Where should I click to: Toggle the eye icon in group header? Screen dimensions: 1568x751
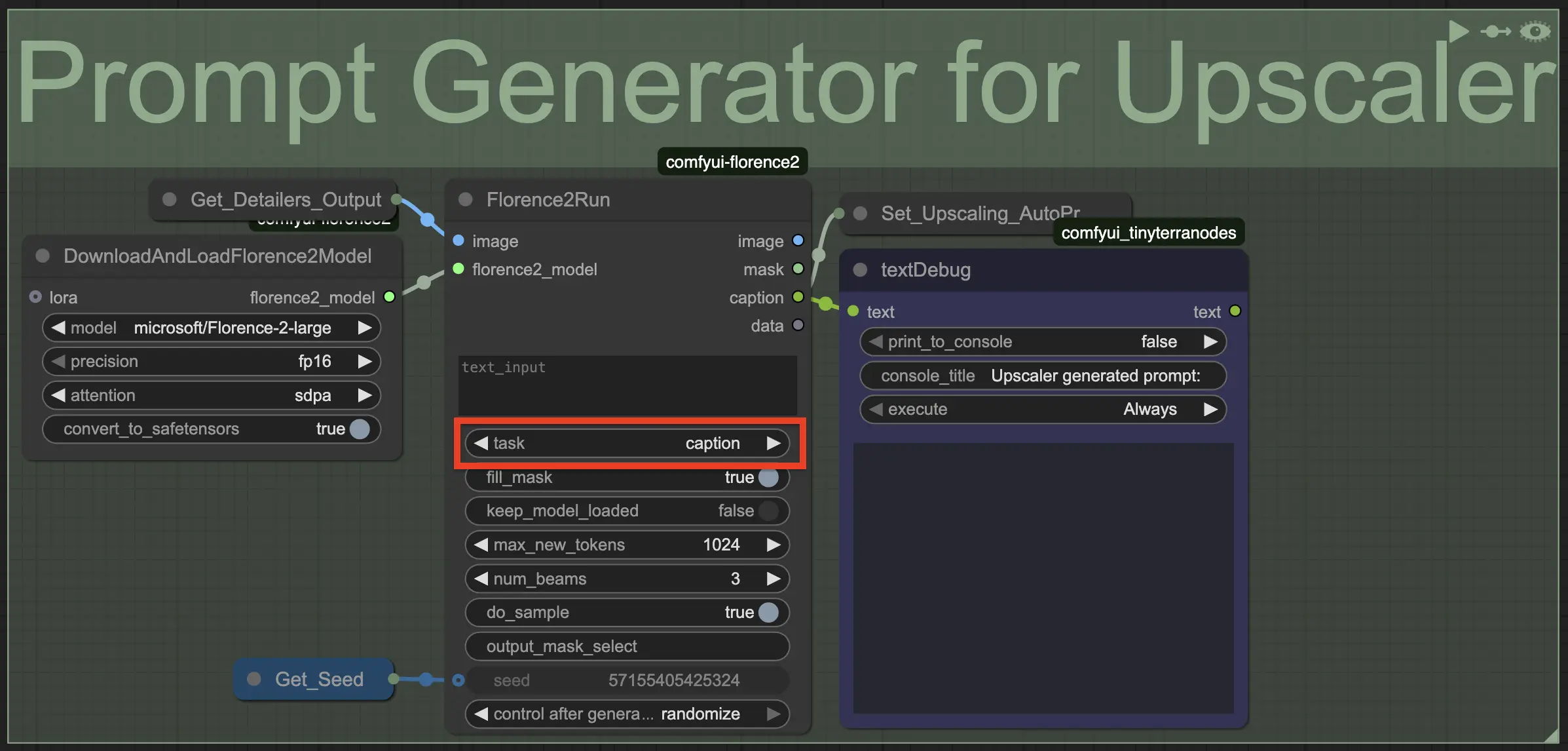coord(1535,31)
